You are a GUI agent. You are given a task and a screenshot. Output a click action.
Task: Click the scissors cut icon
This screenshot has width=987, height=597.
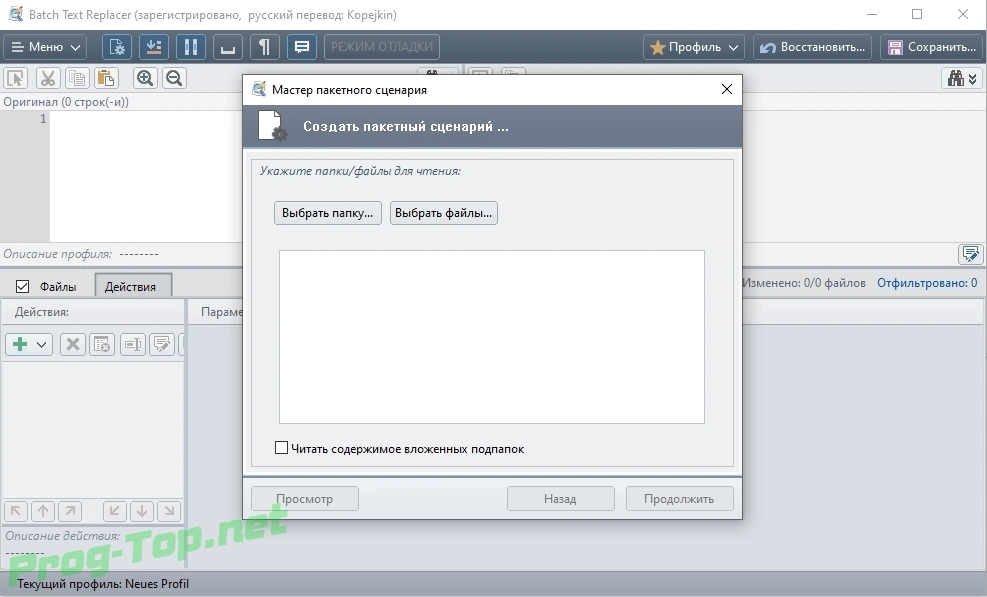pos(47,78)
